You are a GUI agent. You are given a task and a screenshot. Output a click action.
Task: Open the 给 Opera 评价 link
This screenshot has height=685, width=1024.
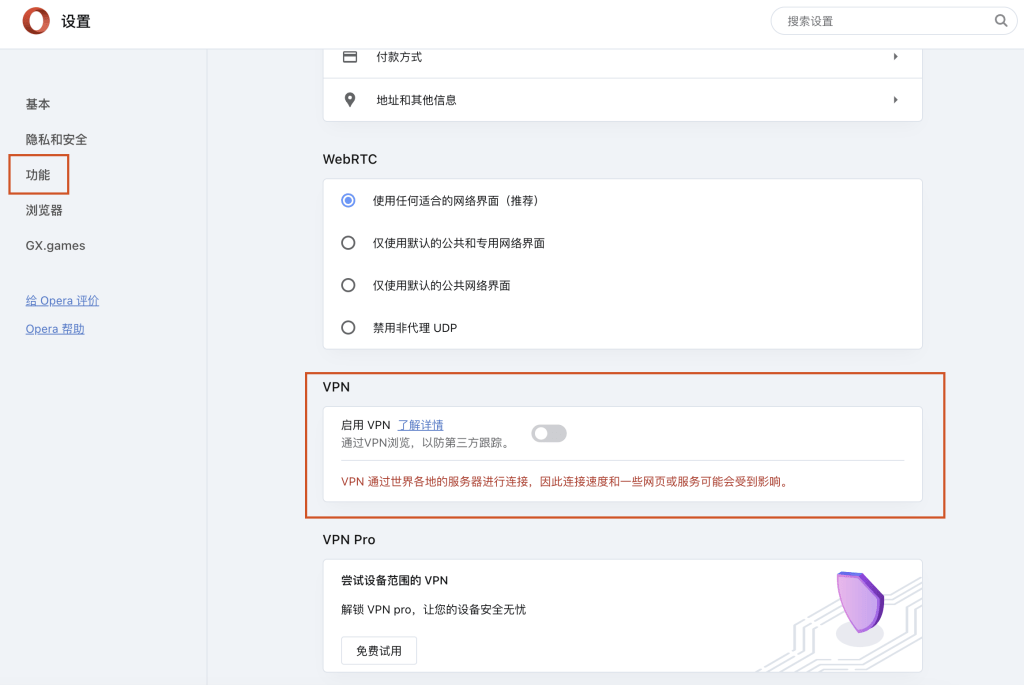tap(62, 300)
